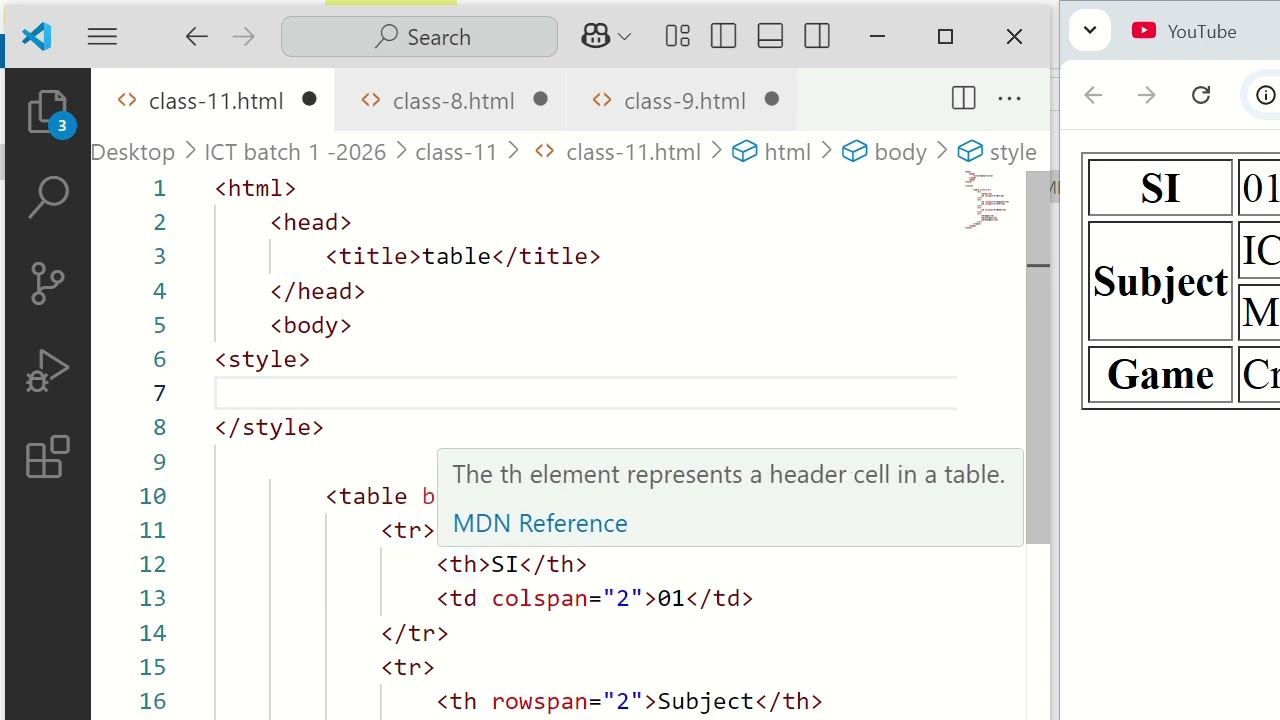Close class-9.html via its unsaved dot

point(771,99)
